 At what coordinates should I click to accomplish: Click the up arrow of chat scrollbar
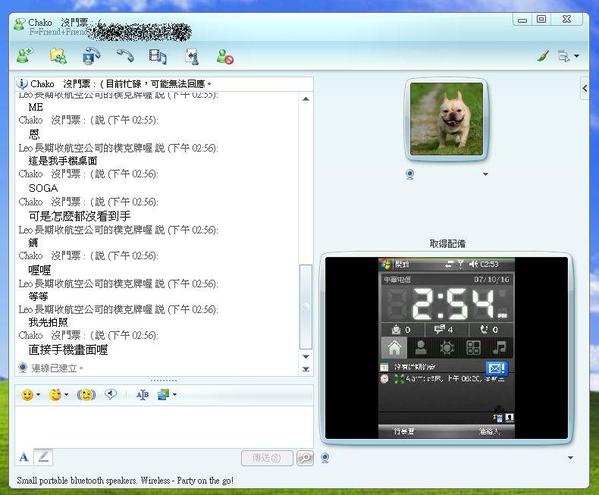(x=306, y=99)
